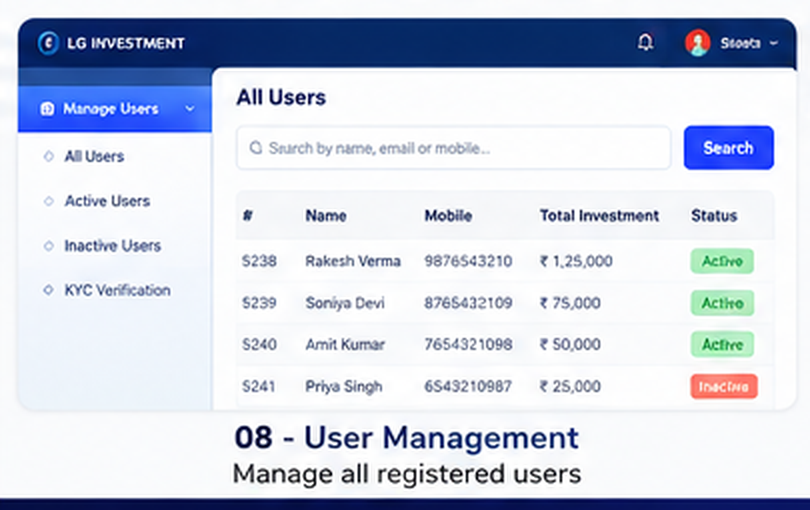The width and height of the screenshot is (810, 510).
Task: Click the profile username label
Action: click(x=740, y=43)
